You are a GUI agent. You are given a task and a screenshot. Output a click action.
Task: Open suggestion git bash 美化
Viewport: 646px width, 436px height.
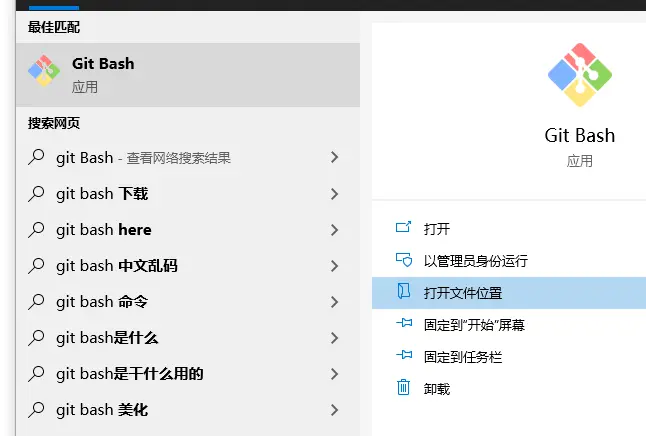[x=188, y=410]
